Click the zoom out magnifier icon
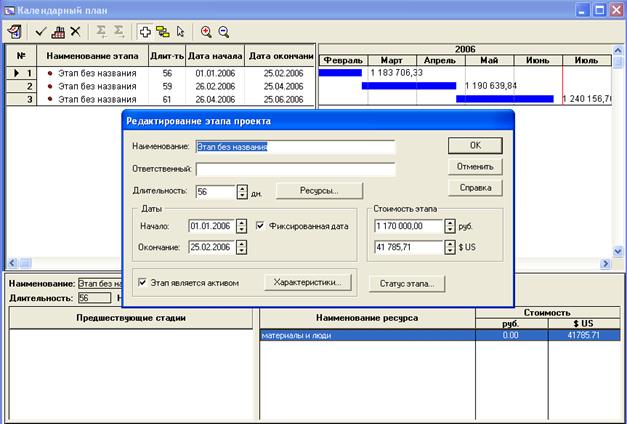 pyautogui.click(x=223, y=31)
